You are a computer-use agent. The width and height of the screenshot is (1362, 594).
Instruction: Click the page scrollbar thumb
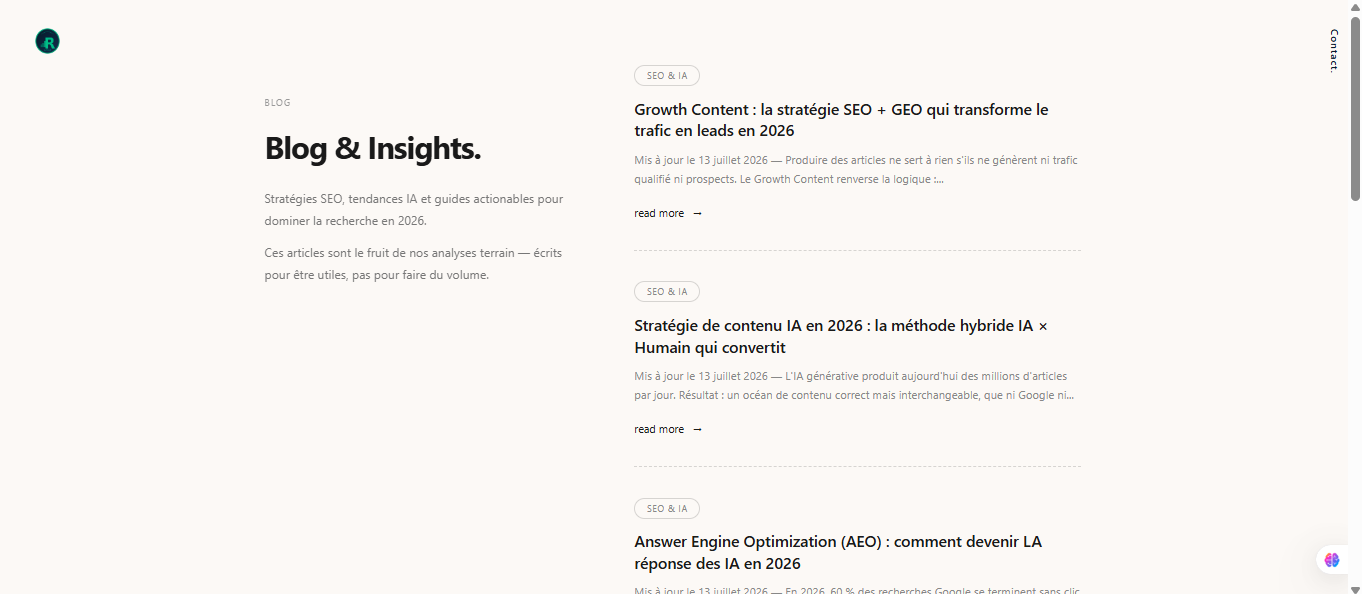pos(1355,107)
